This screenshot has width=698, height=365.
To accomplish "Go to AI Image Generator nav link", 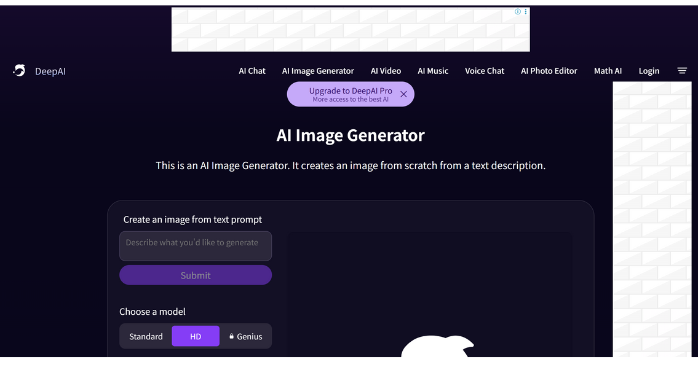I will pyautogui.click(x=318, y=71).
